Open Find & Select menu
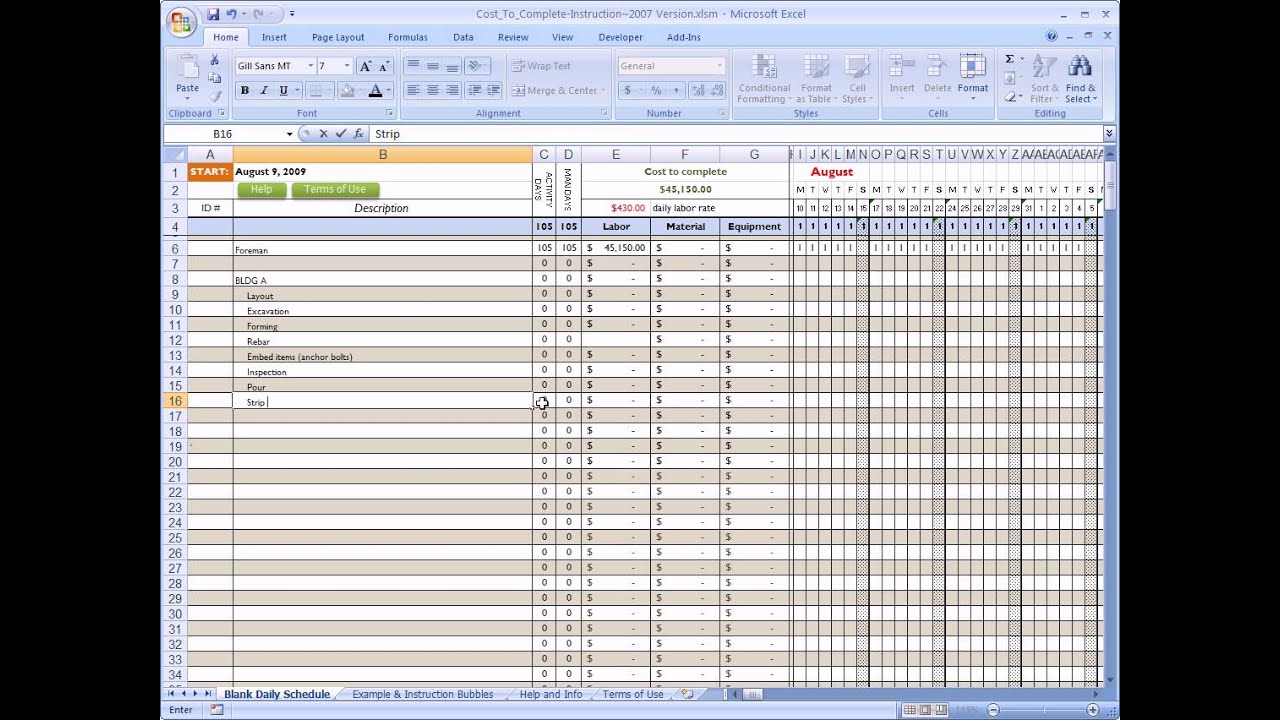 point(1079,79)
